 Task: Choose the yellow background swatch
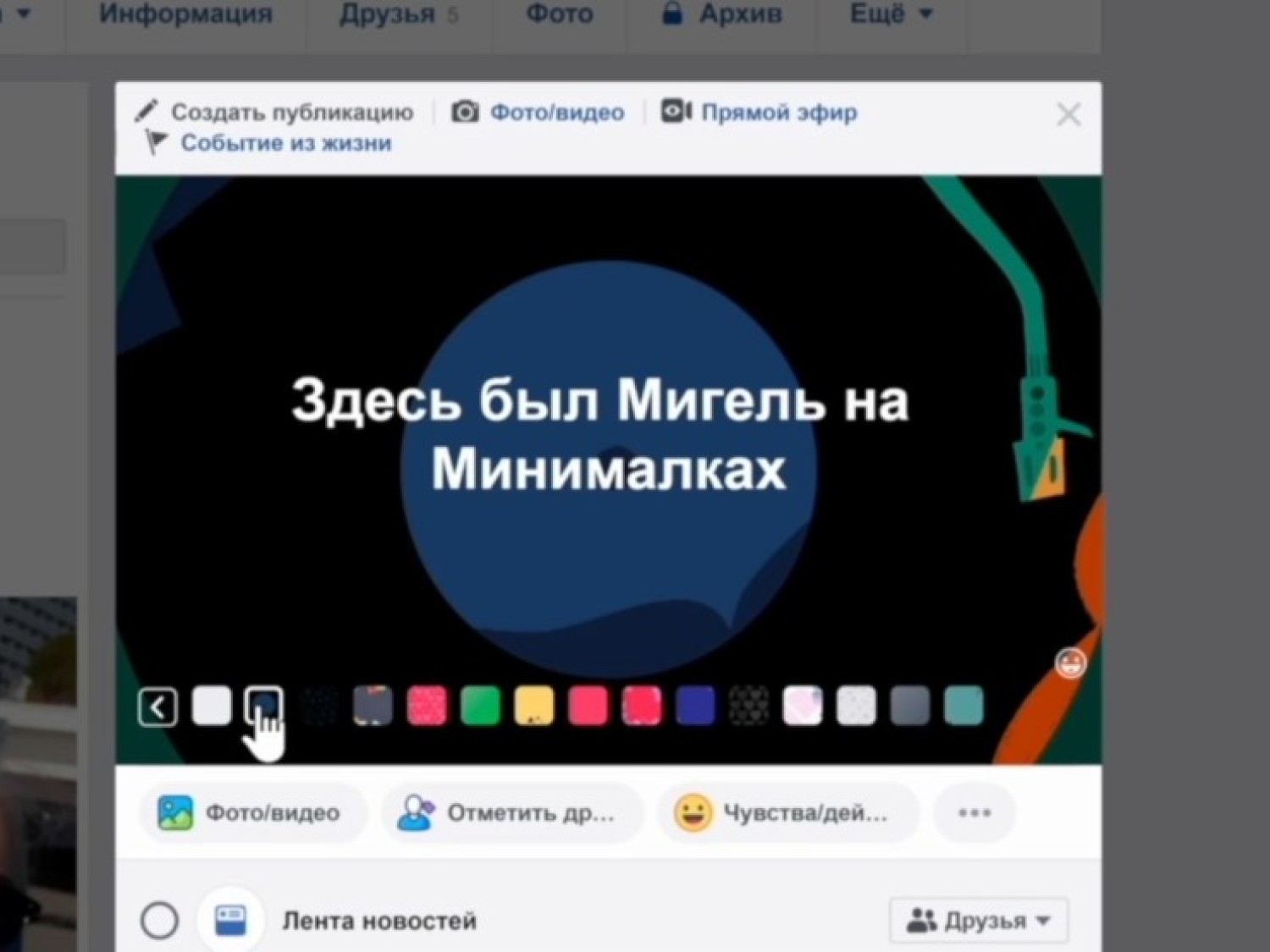tap(534, 706)
